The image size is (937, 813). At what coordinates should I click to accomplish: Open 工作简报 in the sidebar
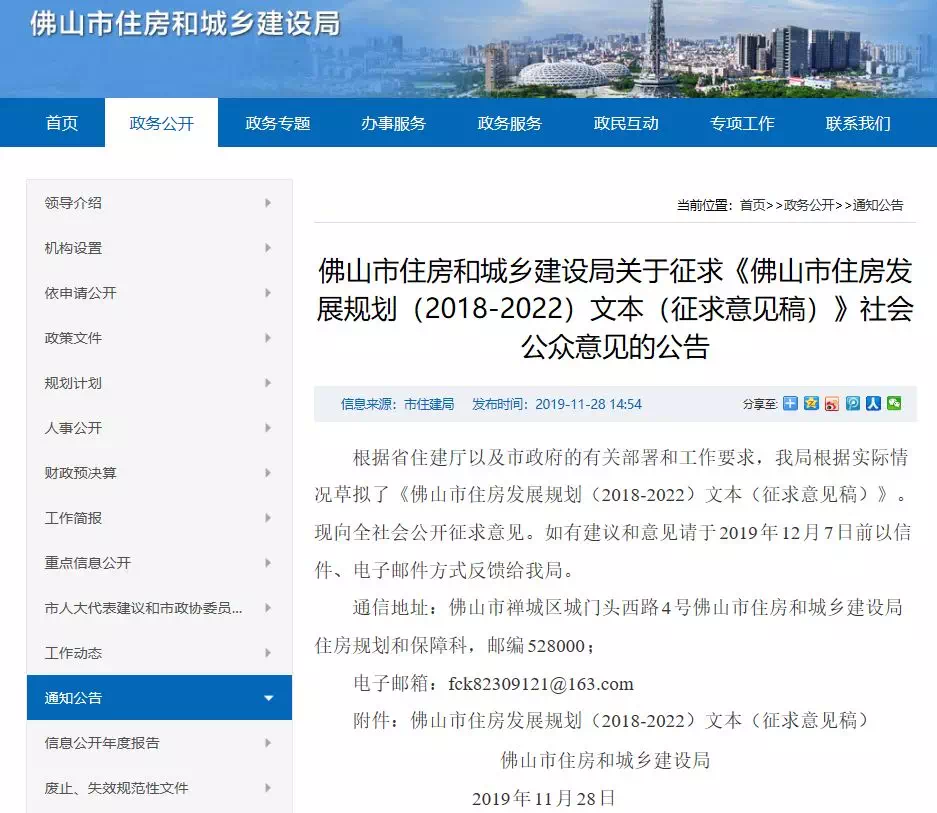[73, 518]
